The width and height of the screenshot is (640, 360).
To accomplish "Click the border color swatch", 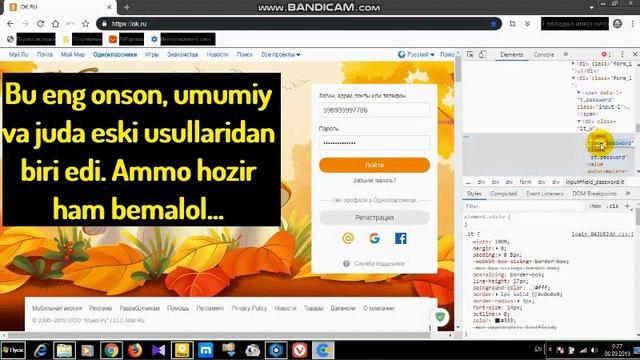I will pos(535,294).
